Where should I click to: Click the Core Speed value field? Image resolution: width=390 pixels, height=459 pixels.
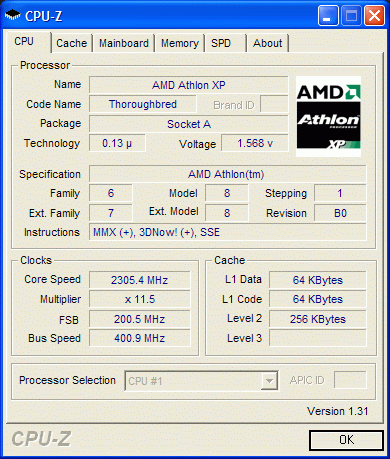click(x=139, y=280)
